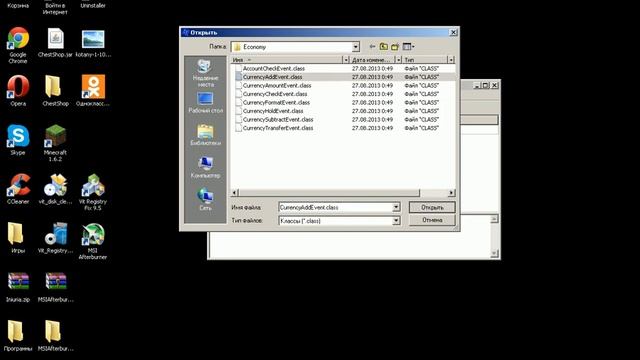
Task: Select the vit_disk_cle desktop icon
Action: (x=55, y=189)
